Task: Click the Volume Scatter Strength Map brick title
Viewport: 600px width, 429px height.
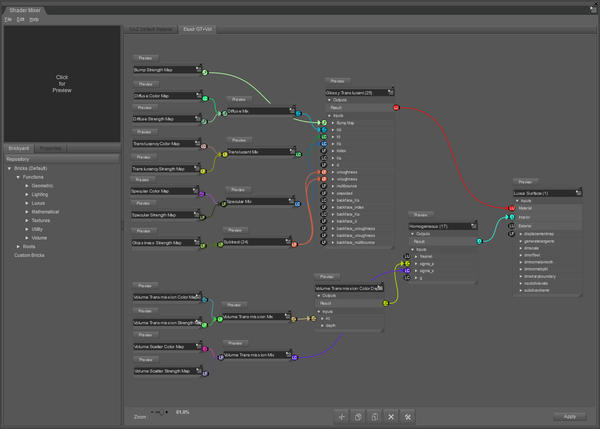Action: (162, 371)
